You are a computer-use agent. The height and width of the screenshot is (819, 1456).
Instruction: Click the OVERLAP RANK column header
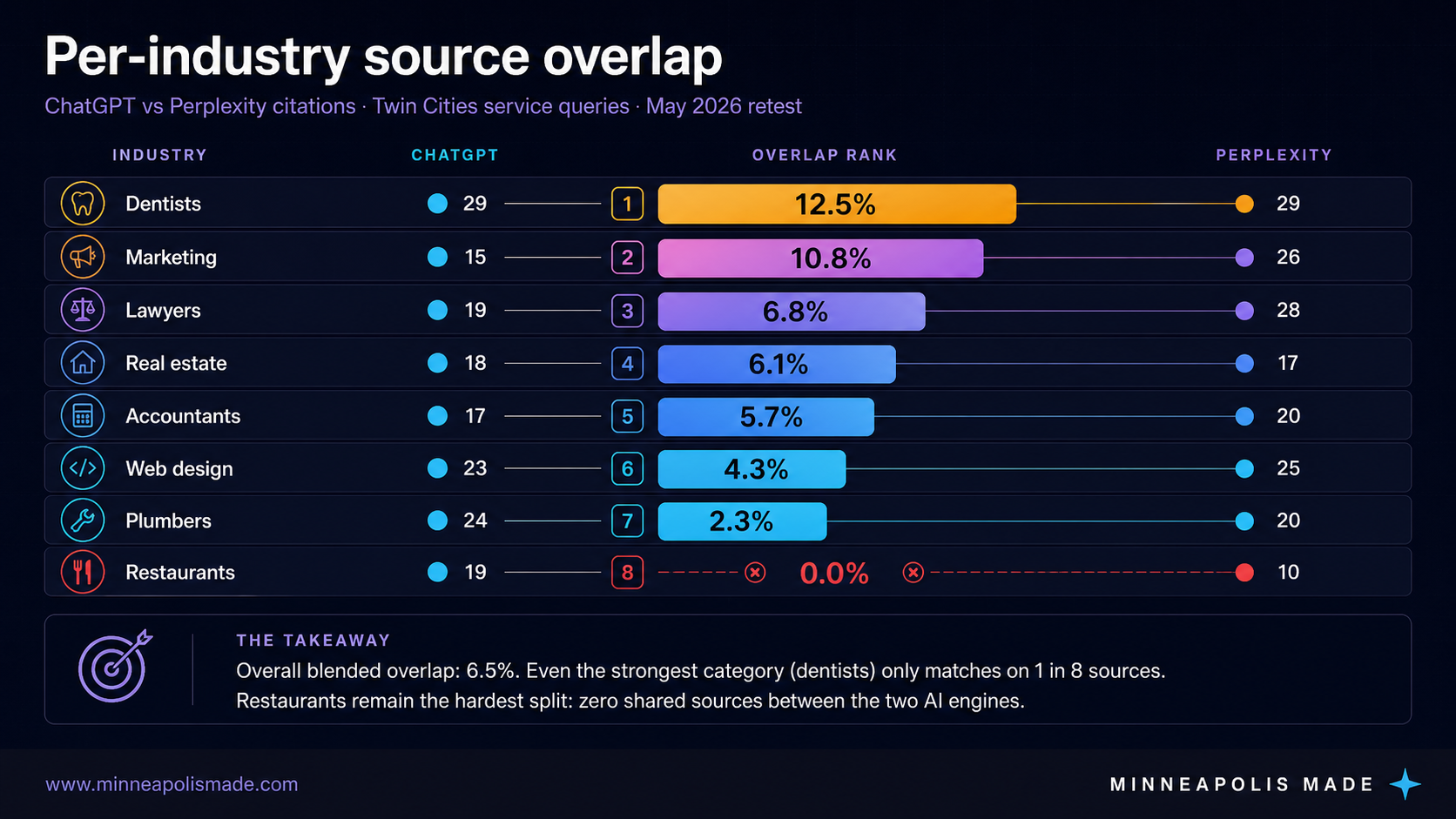pos(825,155)
